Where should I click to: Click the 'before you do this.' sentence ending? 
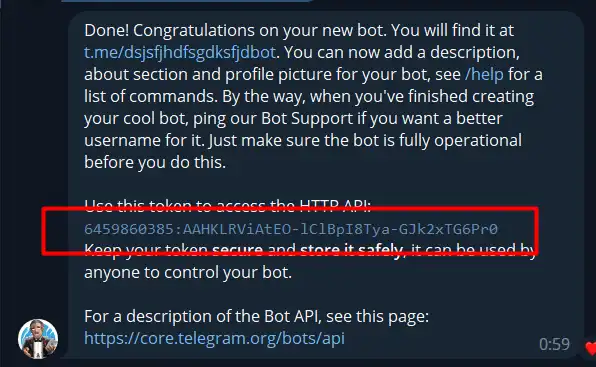pos(155,163)
